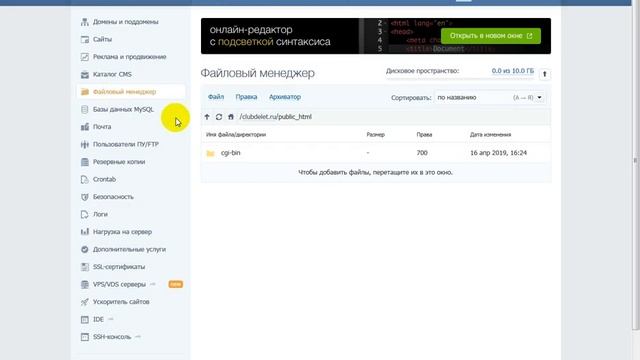Image resolution: width=640 pixels, height=360 pixels.
Task: Click the Права column header
Action: [424, 135]
